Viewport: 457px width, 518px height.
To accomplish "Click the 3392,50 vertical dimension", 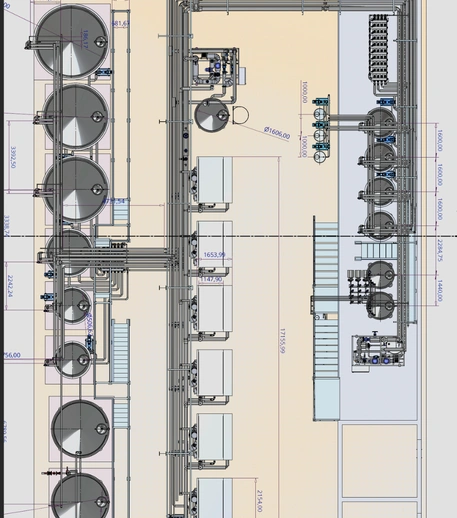I will [x=13, y=157].
